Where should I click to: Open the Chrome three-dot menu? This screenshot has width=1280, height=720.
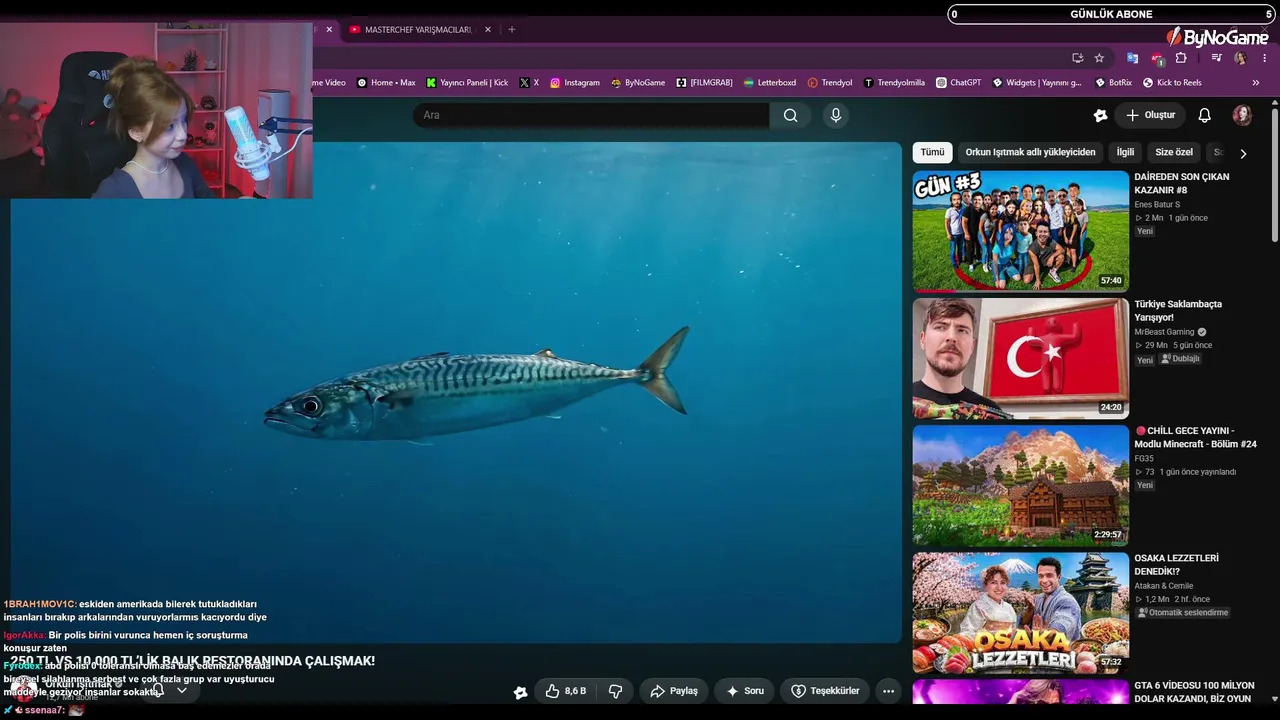(1264, 58)
